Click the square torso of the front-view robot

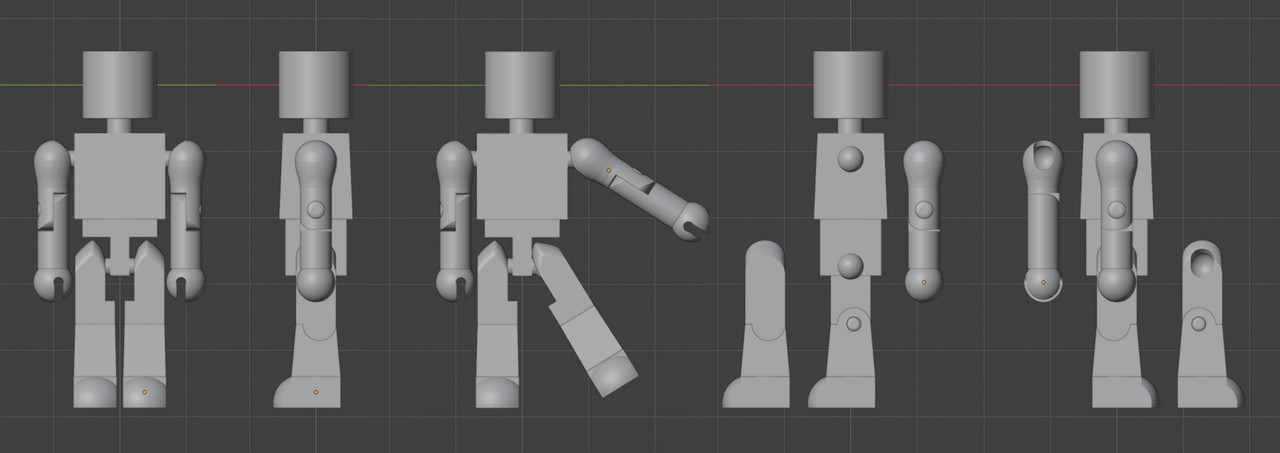click(119, 178)
